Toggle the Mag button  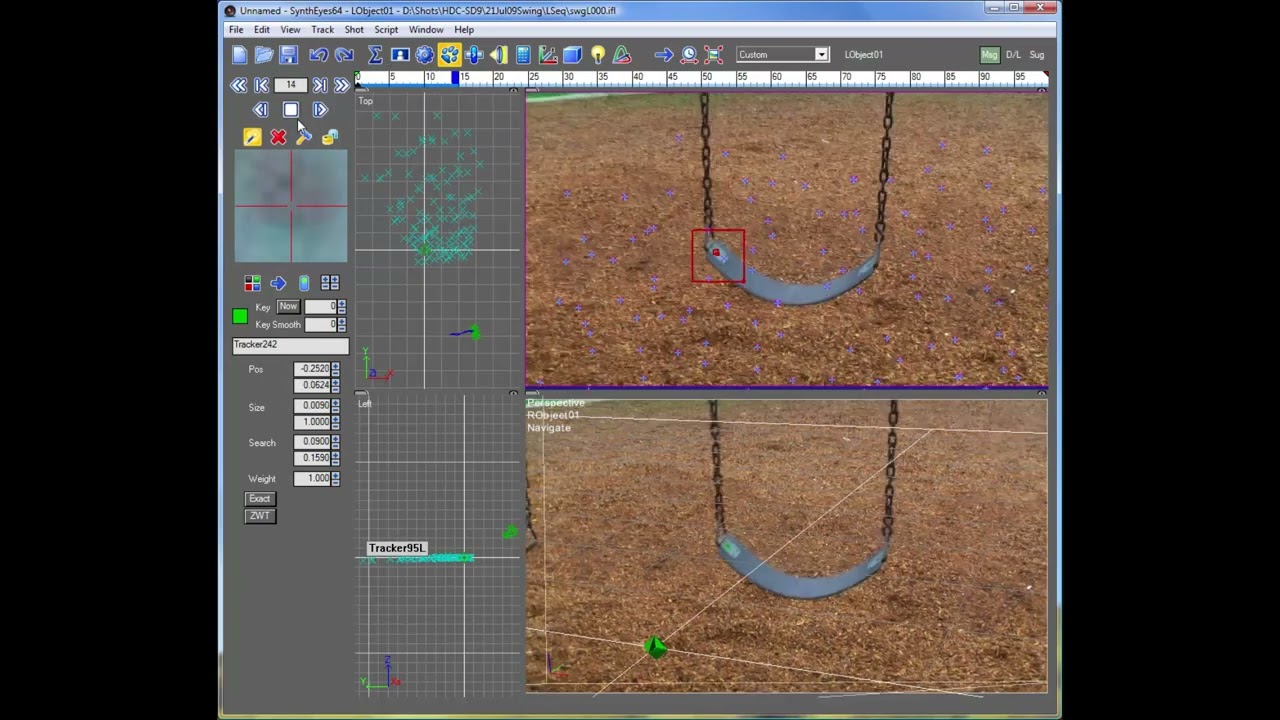click(990, 55)
